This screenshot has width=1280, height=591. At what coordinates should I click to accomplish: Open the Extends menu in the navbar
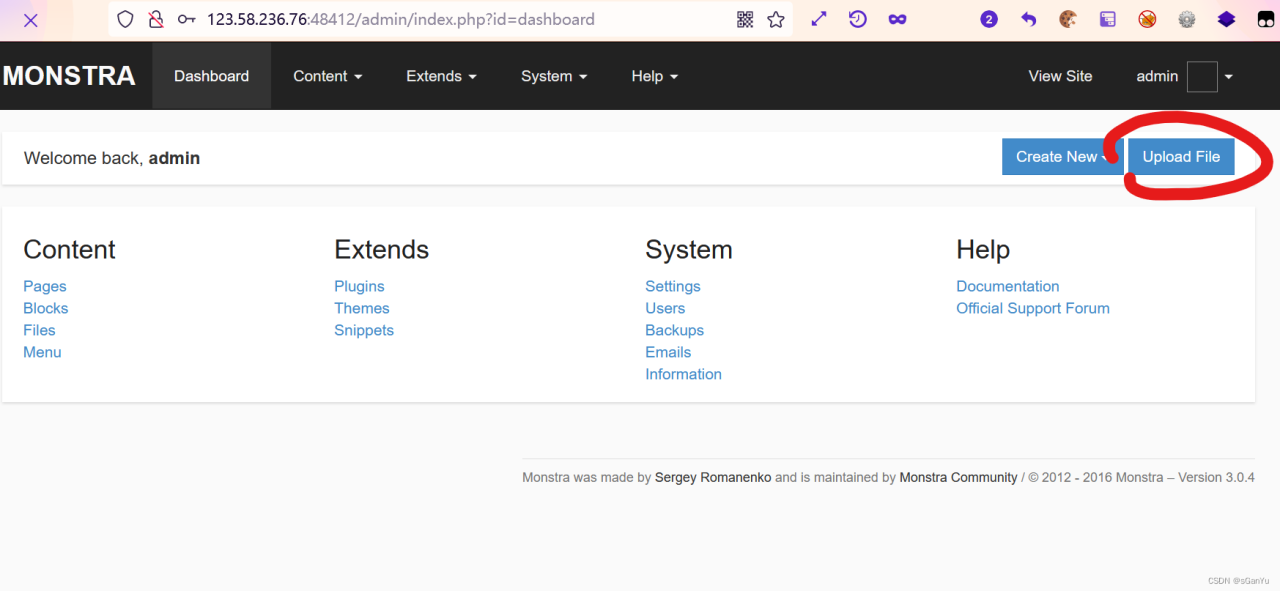(x=441, y=76)
